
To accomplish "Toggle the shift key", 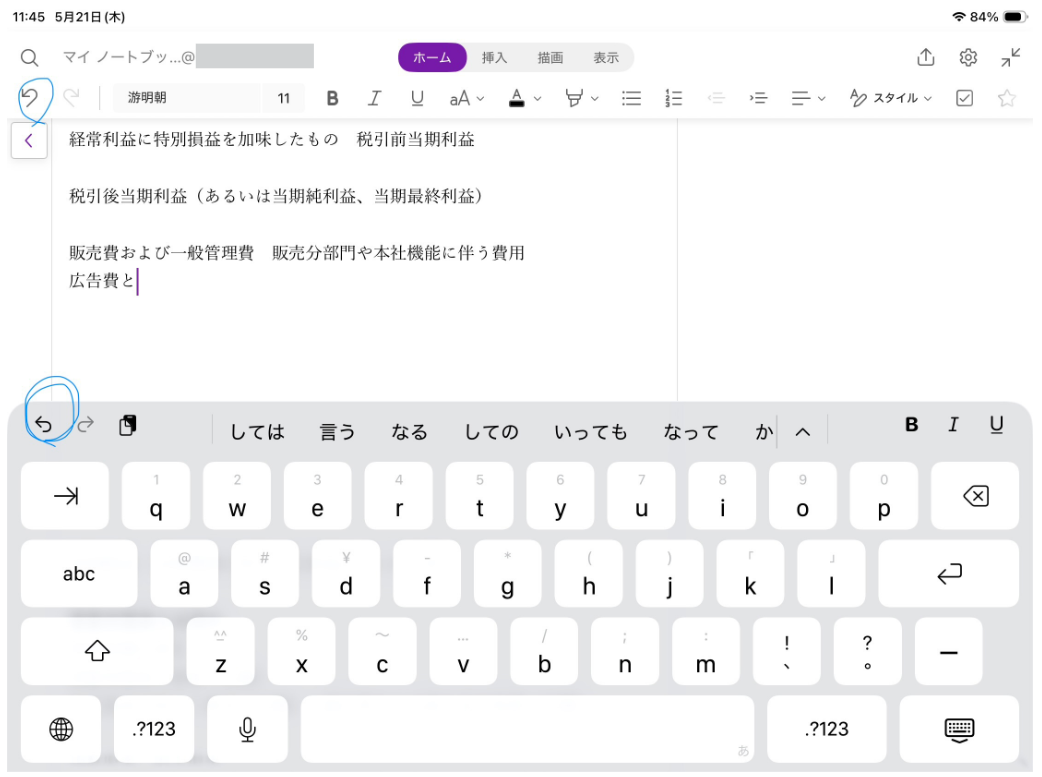I will 97,651.
